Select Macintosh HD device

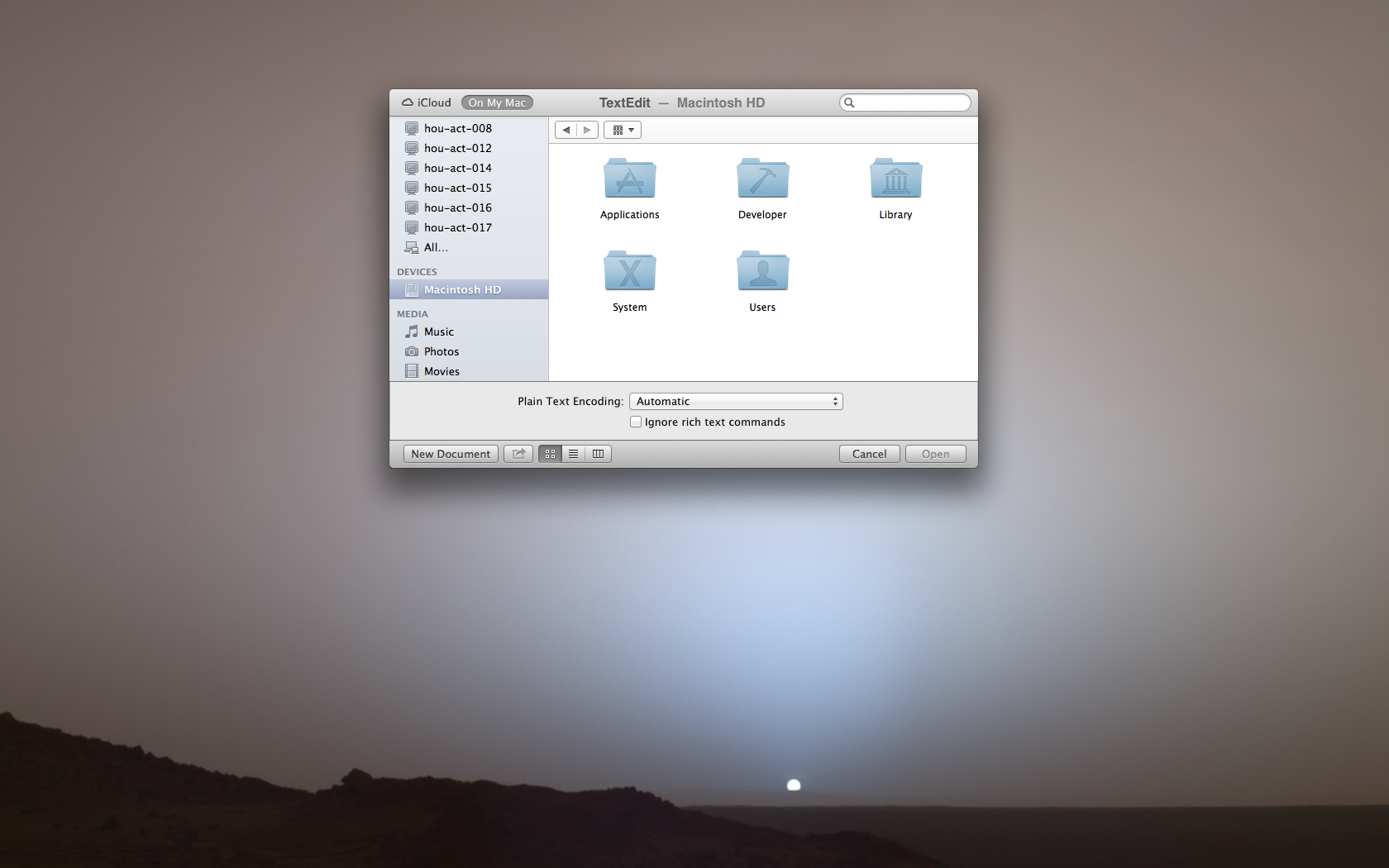tap(469, 289)
